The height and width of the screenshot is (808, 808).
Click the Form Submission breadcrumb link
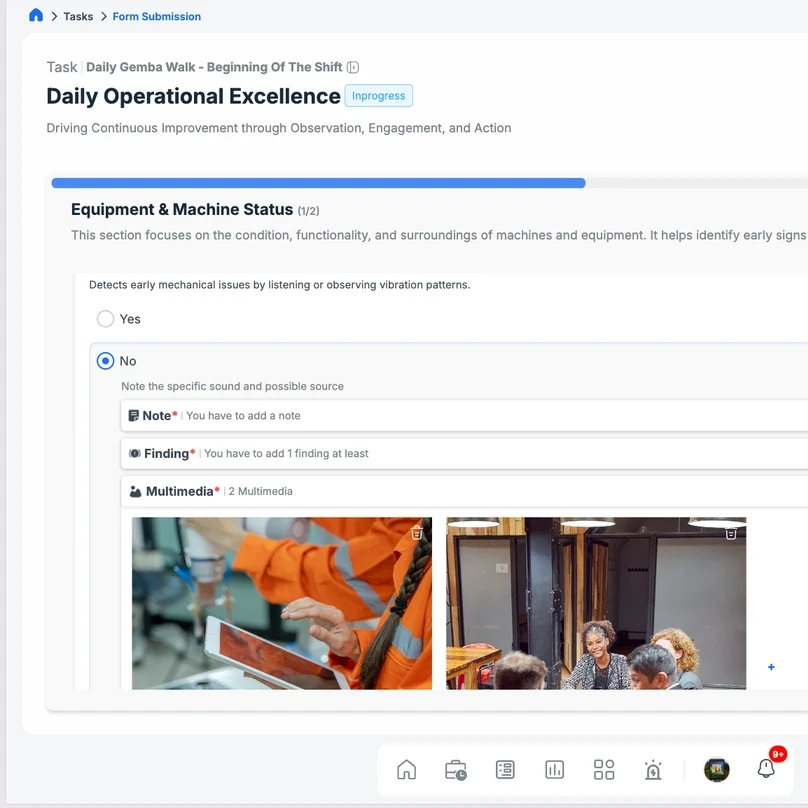pyautogui.click(x=157, y=16)
